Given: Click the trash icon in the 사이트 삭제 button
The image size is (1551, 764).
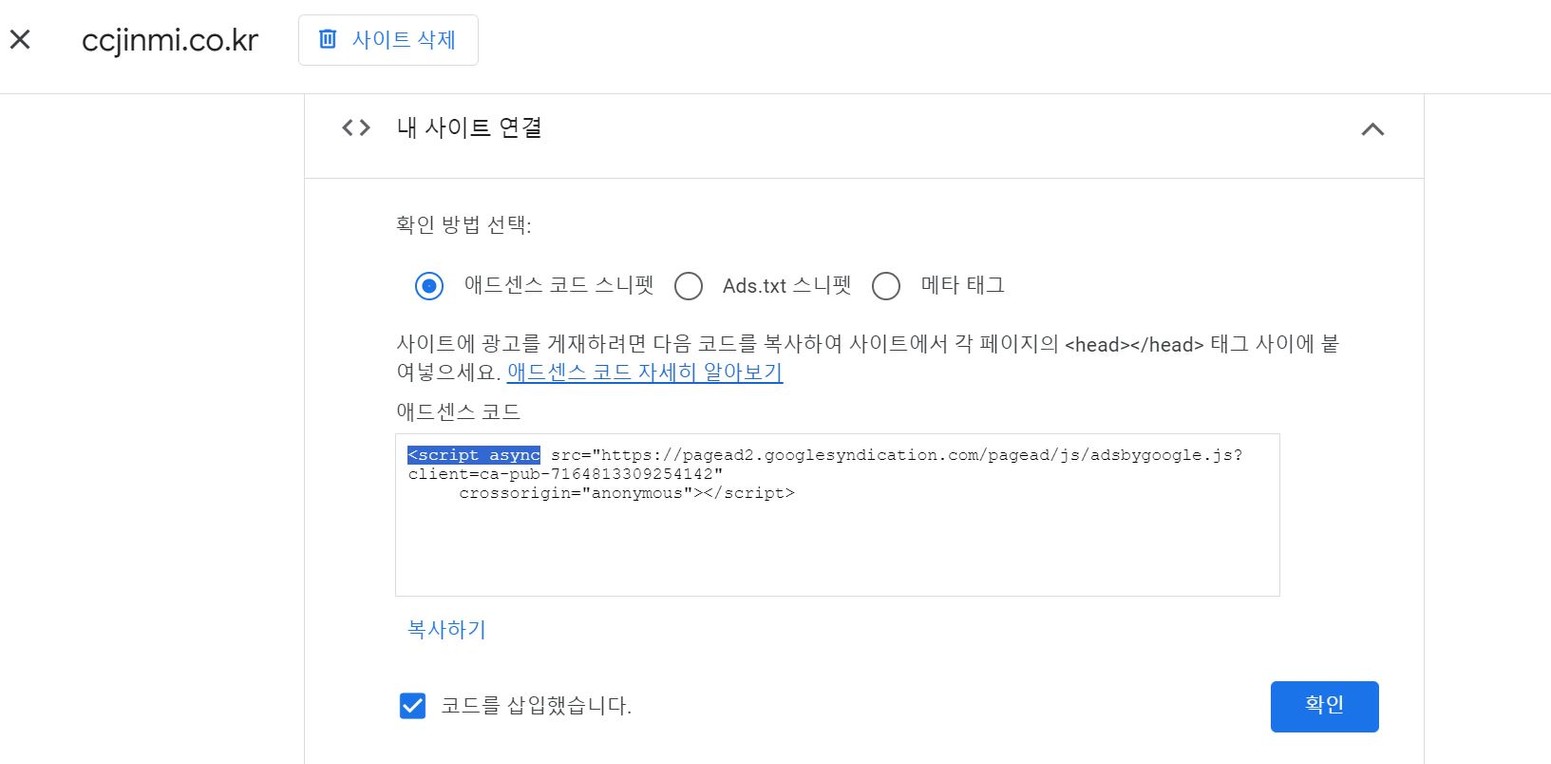Looking at the screenshot, I should (x=328, y=39).
